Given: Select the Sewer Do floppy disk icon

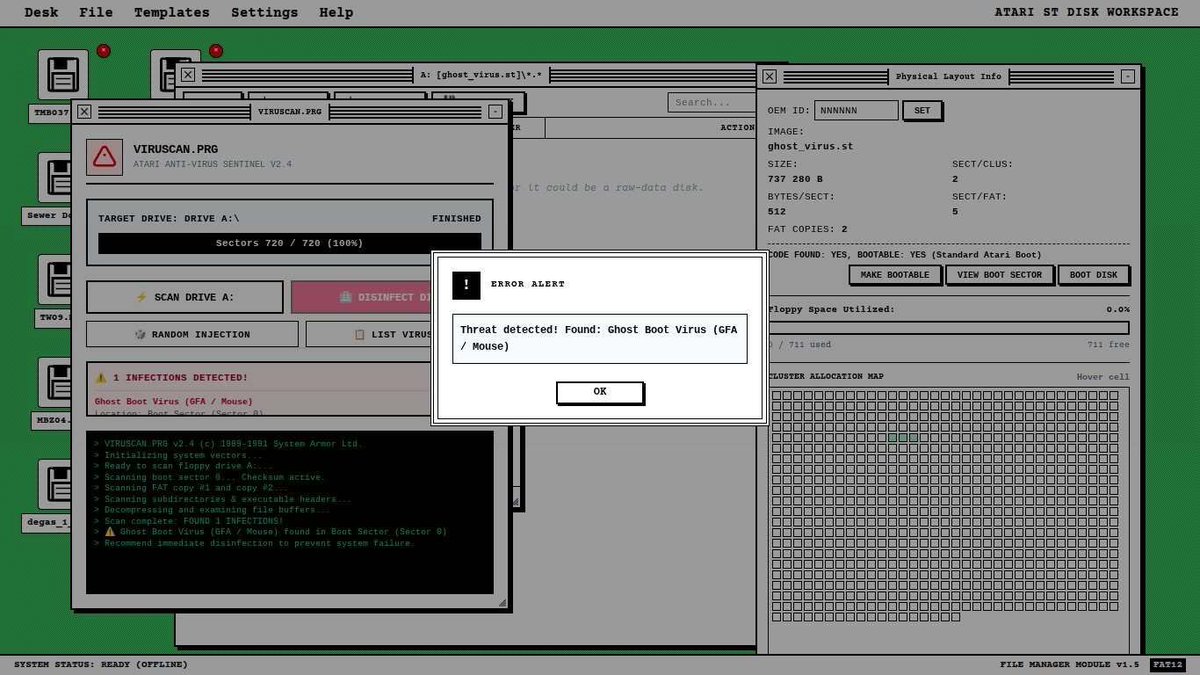Looking at the screenshot, I should (54, 178).
